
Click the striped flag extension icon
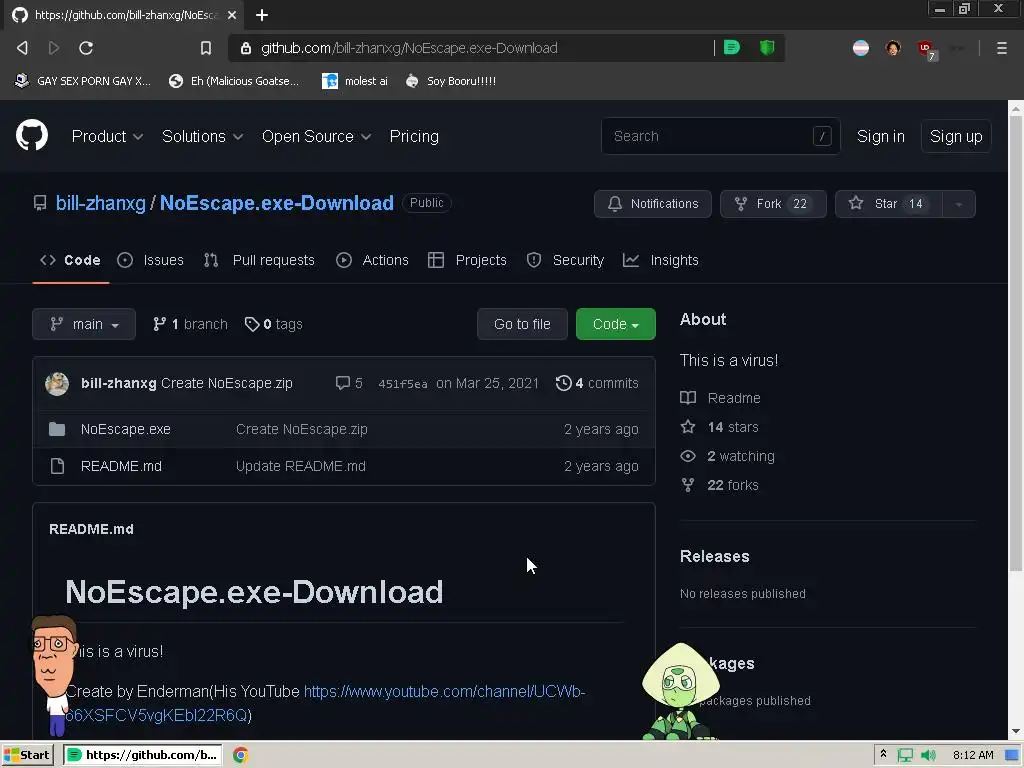[x=861, y=48]
